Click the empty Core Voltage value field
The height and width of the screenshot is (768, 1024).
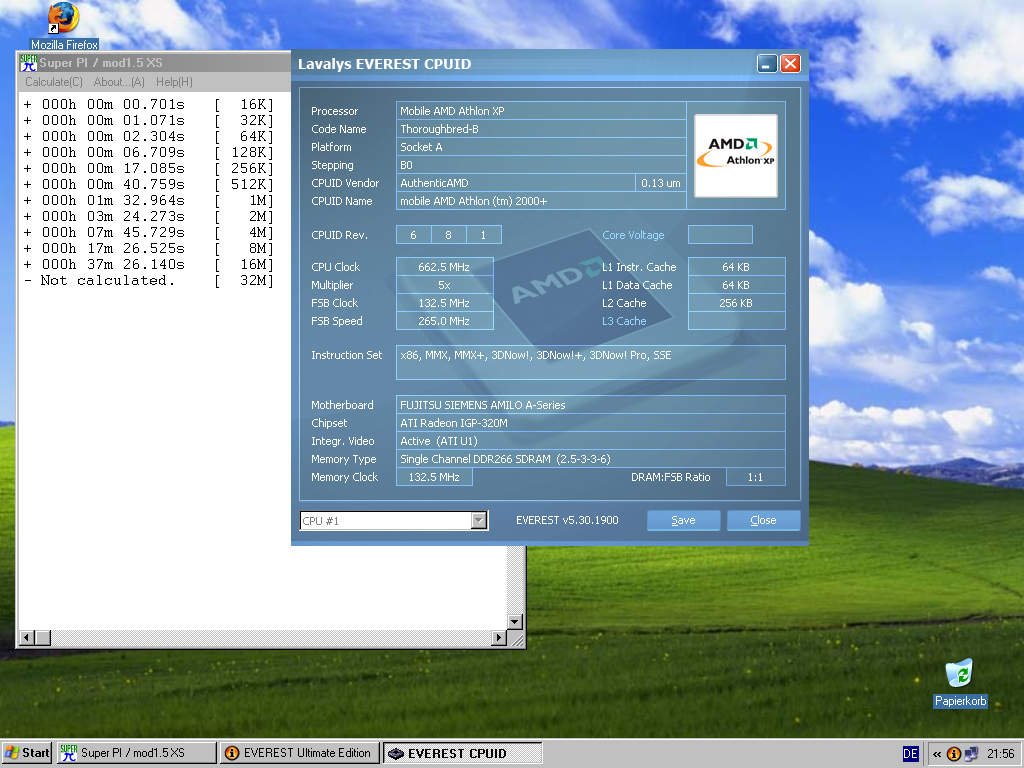click(720, 234)
